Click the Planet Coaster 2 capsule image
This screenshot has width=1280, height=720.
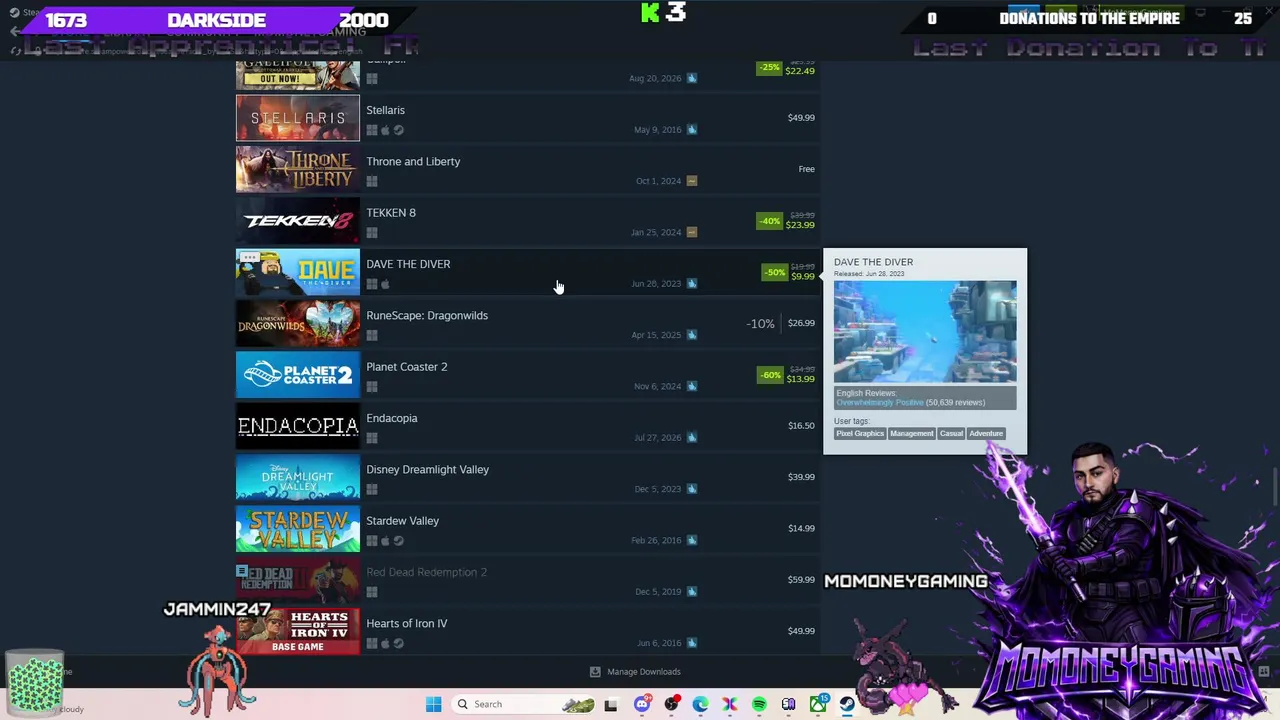[x=298, y=375]
